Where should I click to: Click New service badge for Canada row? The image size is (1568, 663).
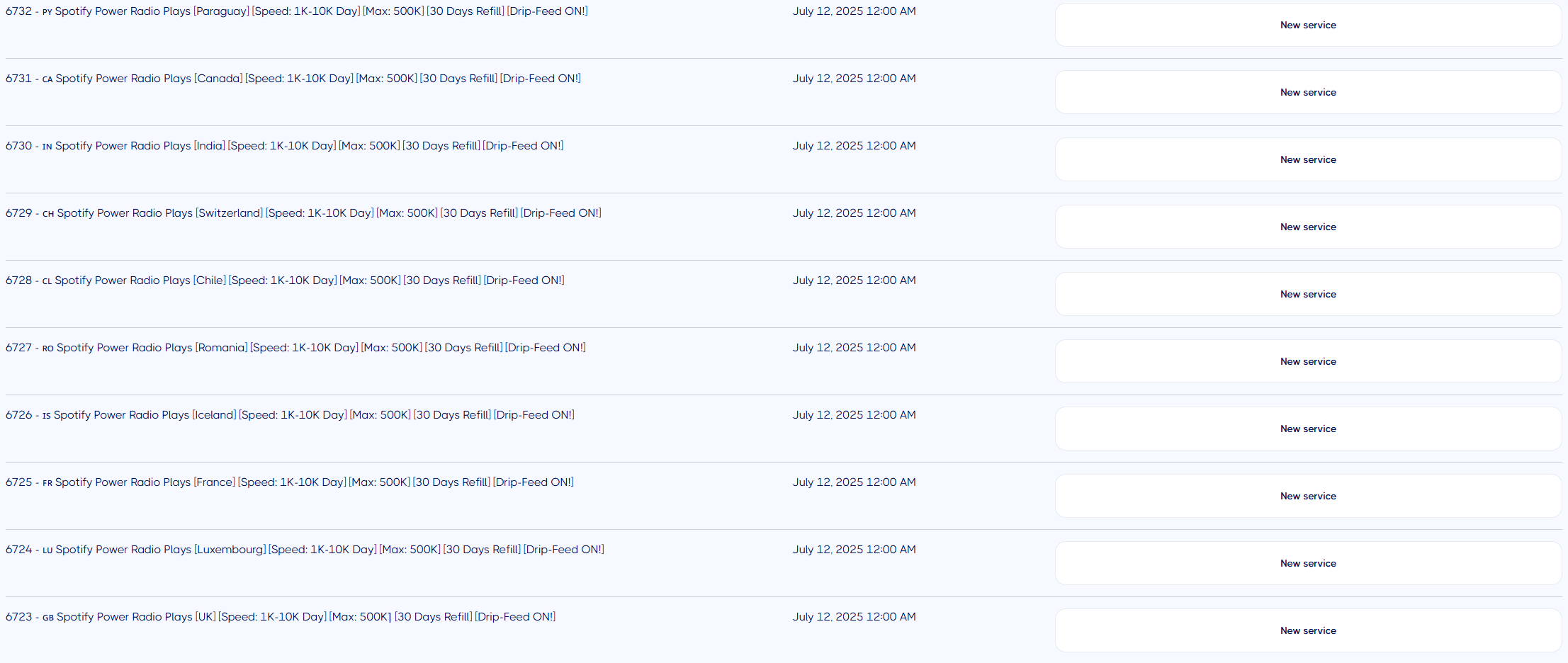[x=1308, y=92]
